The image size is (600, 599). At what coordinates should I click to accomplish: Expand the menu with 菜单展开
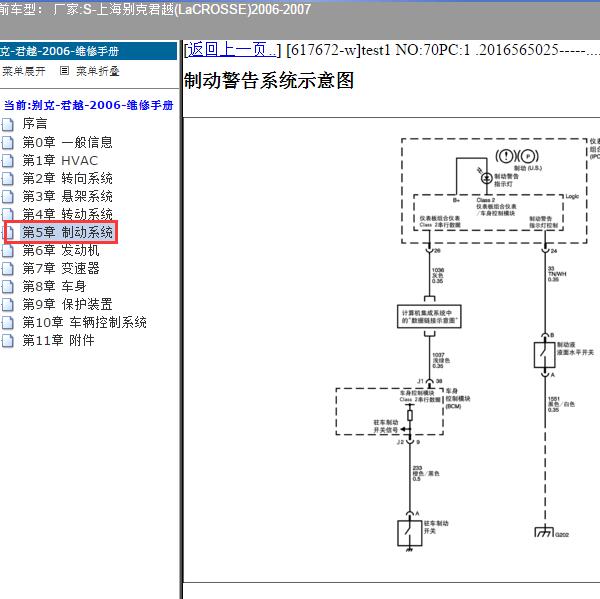click(x=24, y=71)
